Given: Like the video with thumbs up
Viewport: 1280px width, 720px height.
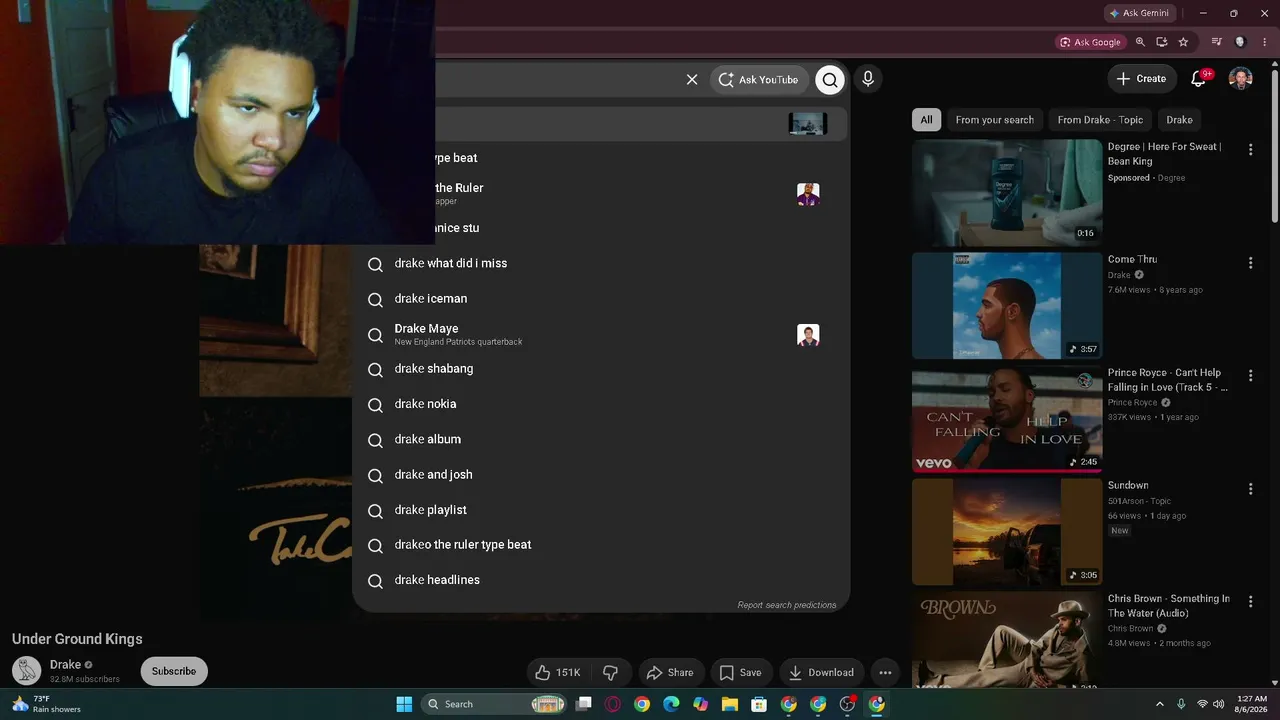Looking at the screenshot, I should pos(559,673).
